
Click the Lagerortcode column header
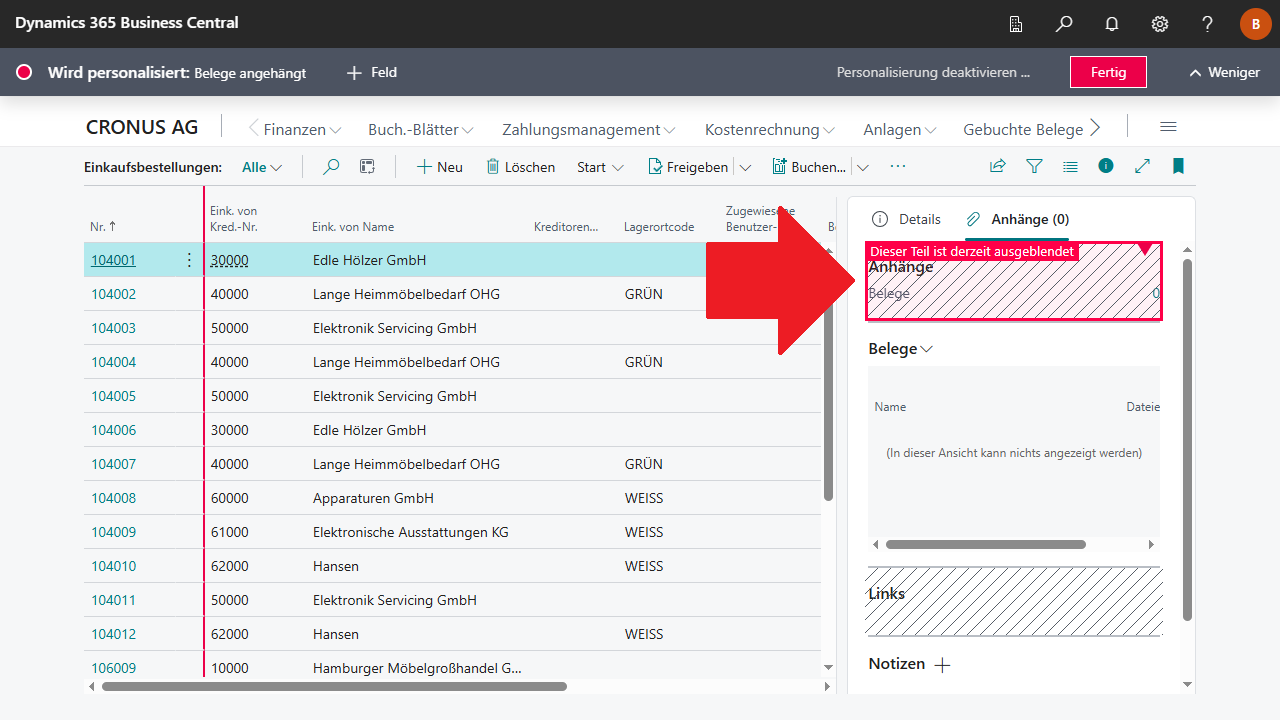659,227
